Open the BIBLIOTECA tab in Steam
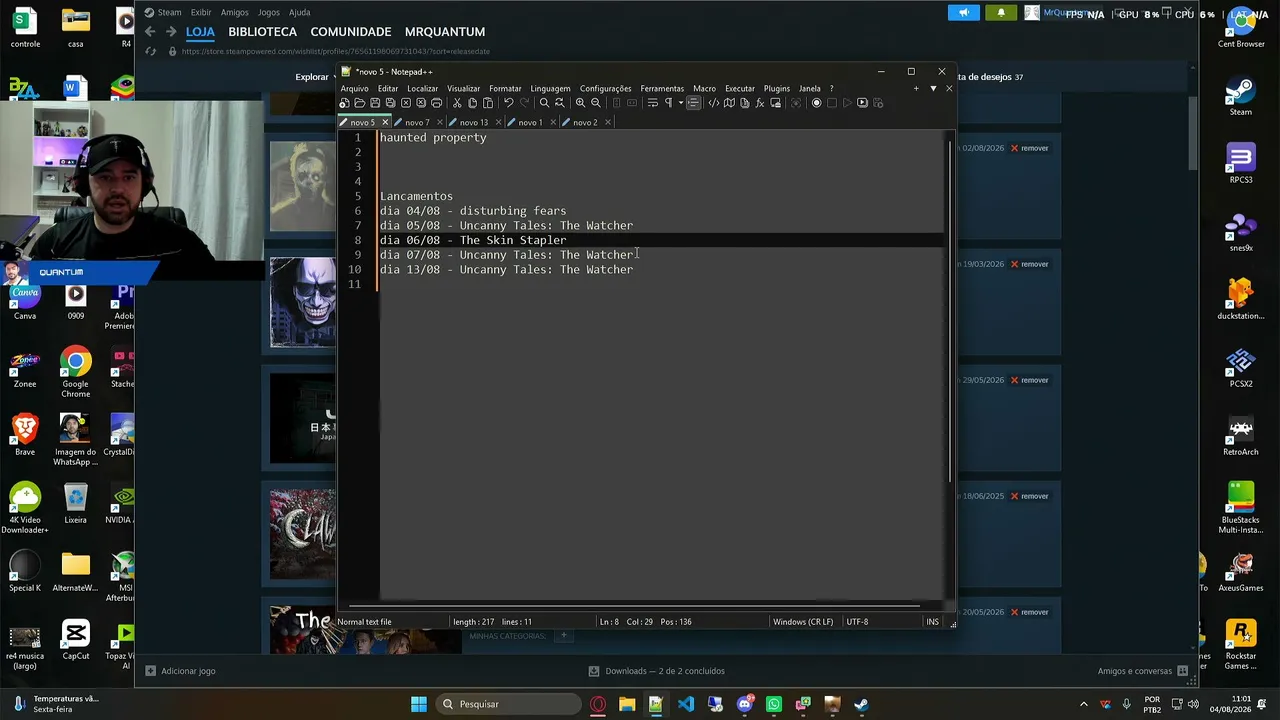The image size is (1280, 720). tap(262, 32)
